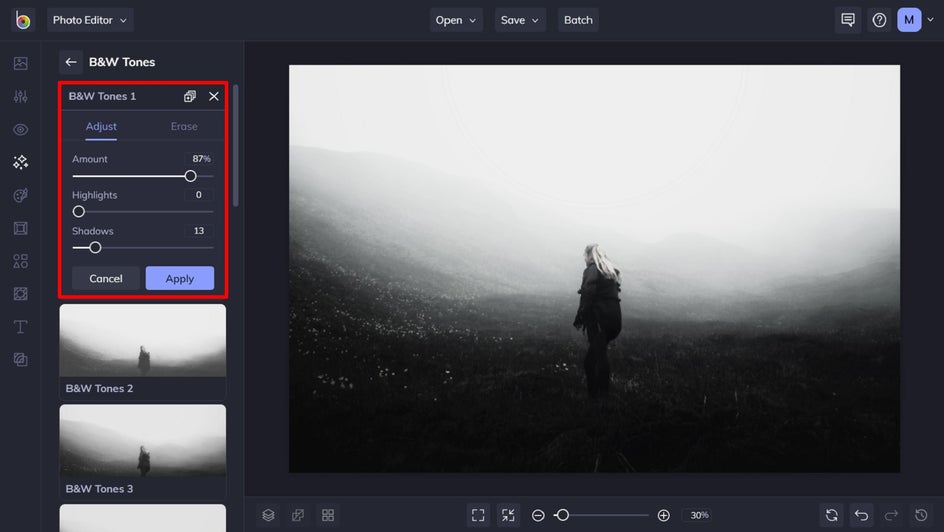This screenshot has height=532, width=944.
Task: Expand the account menu chevron
Action: (931, 20)
